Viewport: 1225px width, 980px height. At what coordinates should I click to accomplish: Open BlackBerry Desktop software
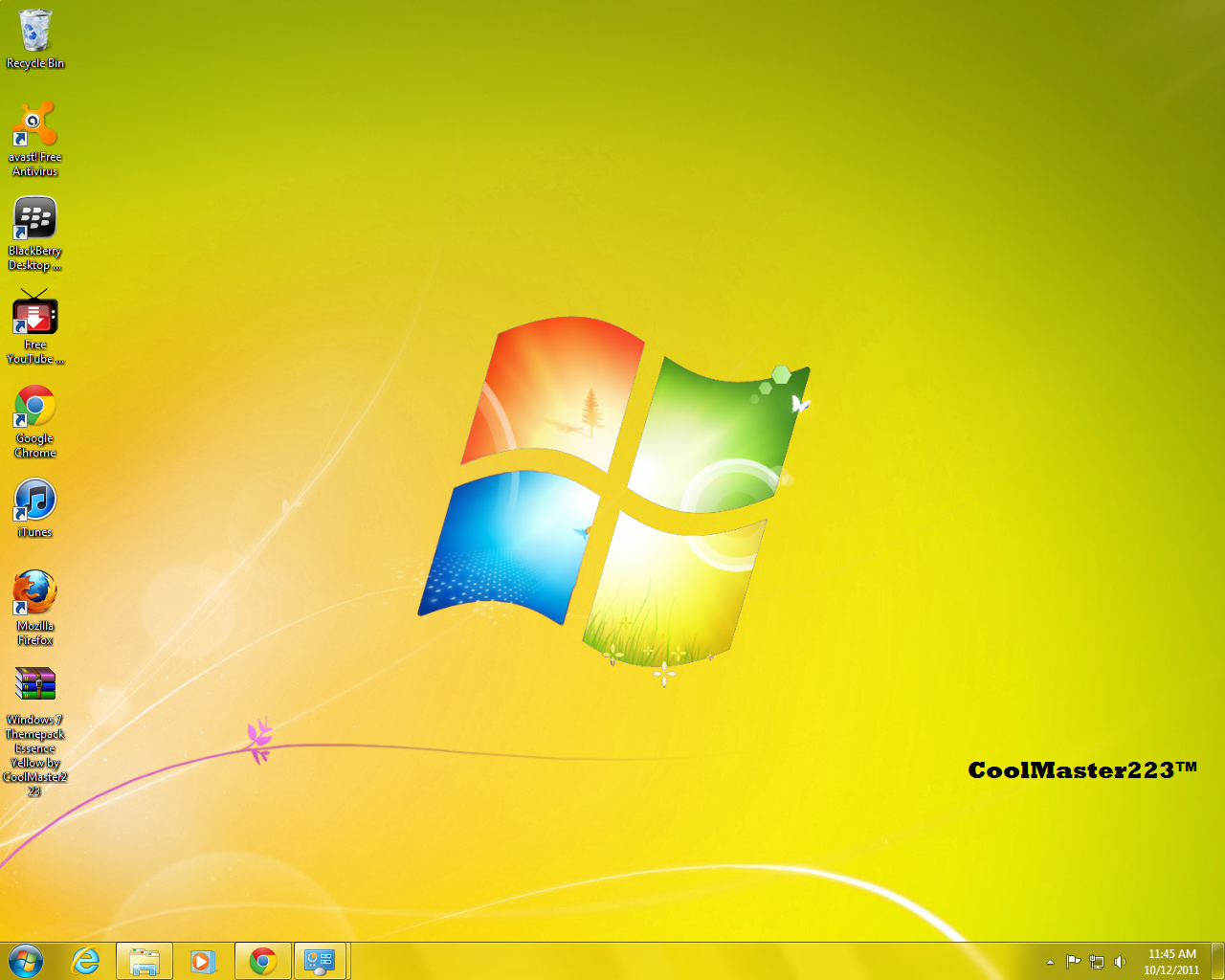point(35,218)
